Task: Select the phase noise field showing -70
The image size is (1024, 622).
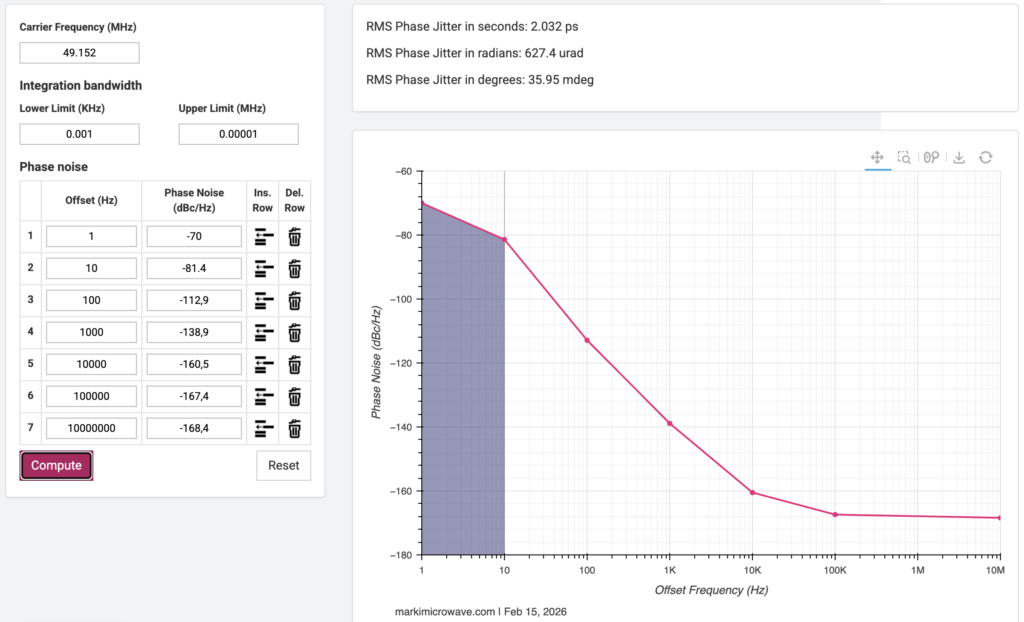Action: pos(194,237)
